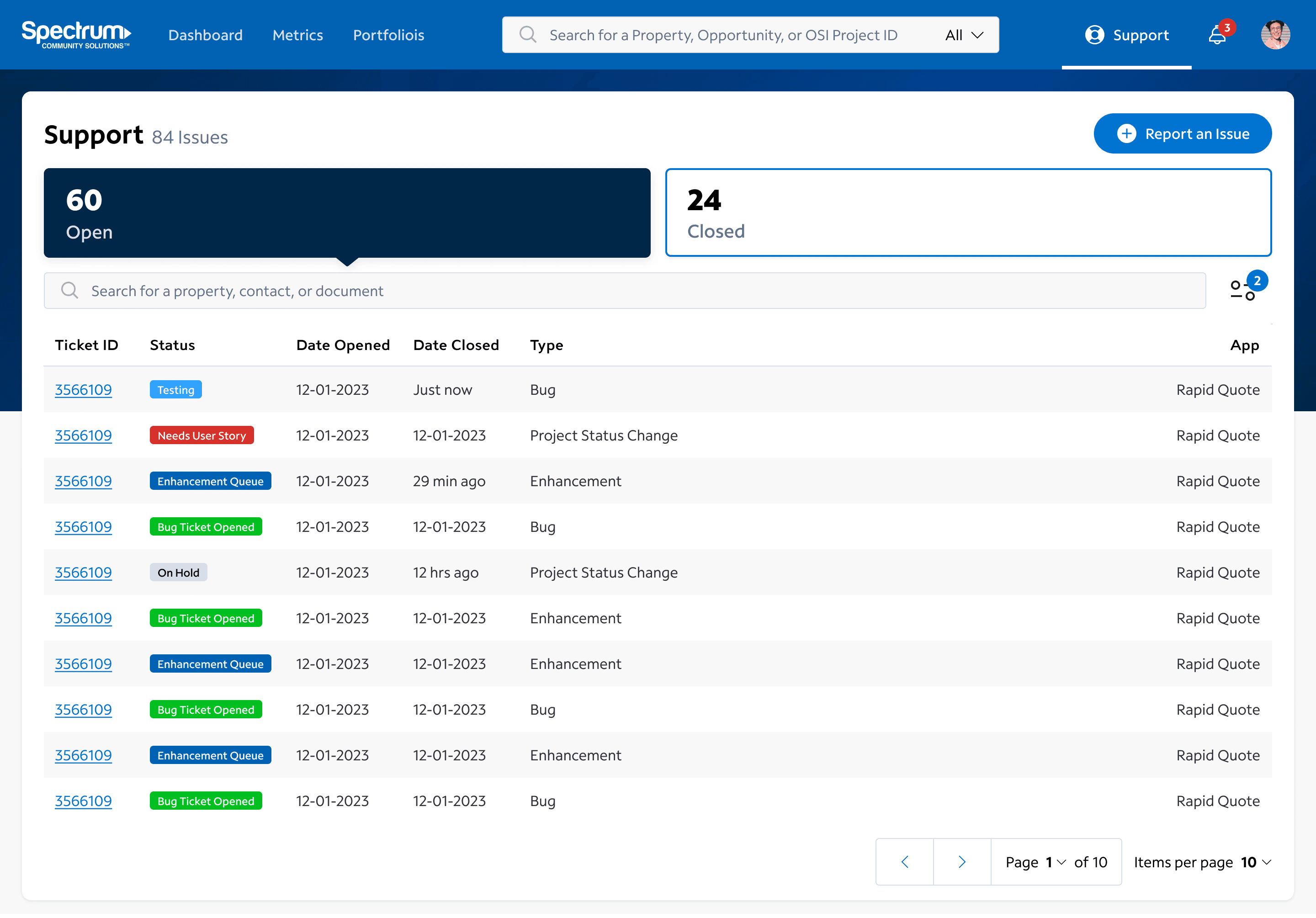Focus the property, contact, or document search field
This screenshot has height=918, width=1316.
[625, 291]
